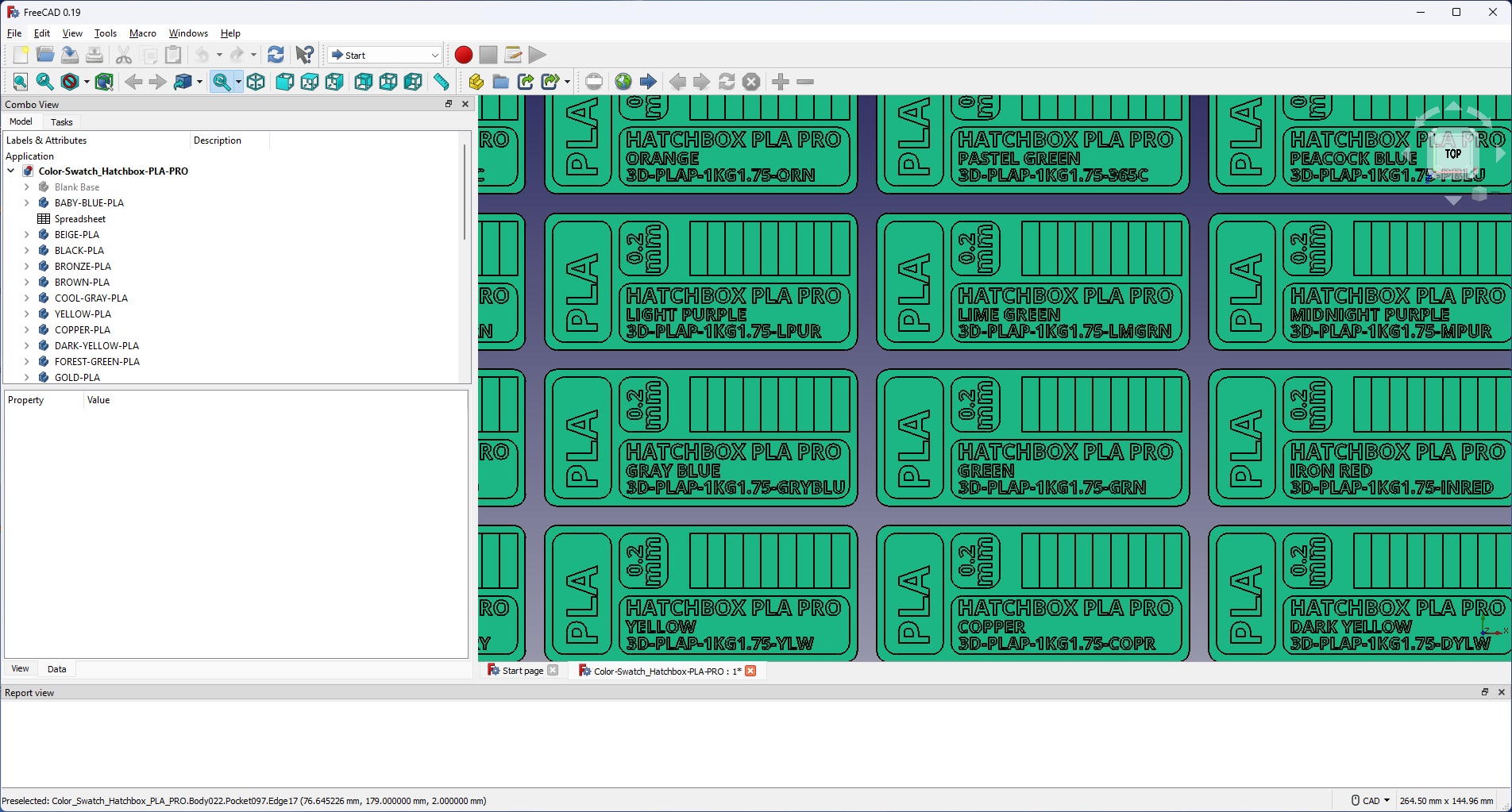1512x812 pixels.
Task: Refresh the document with the recompute icon
Action: point(276,55)
